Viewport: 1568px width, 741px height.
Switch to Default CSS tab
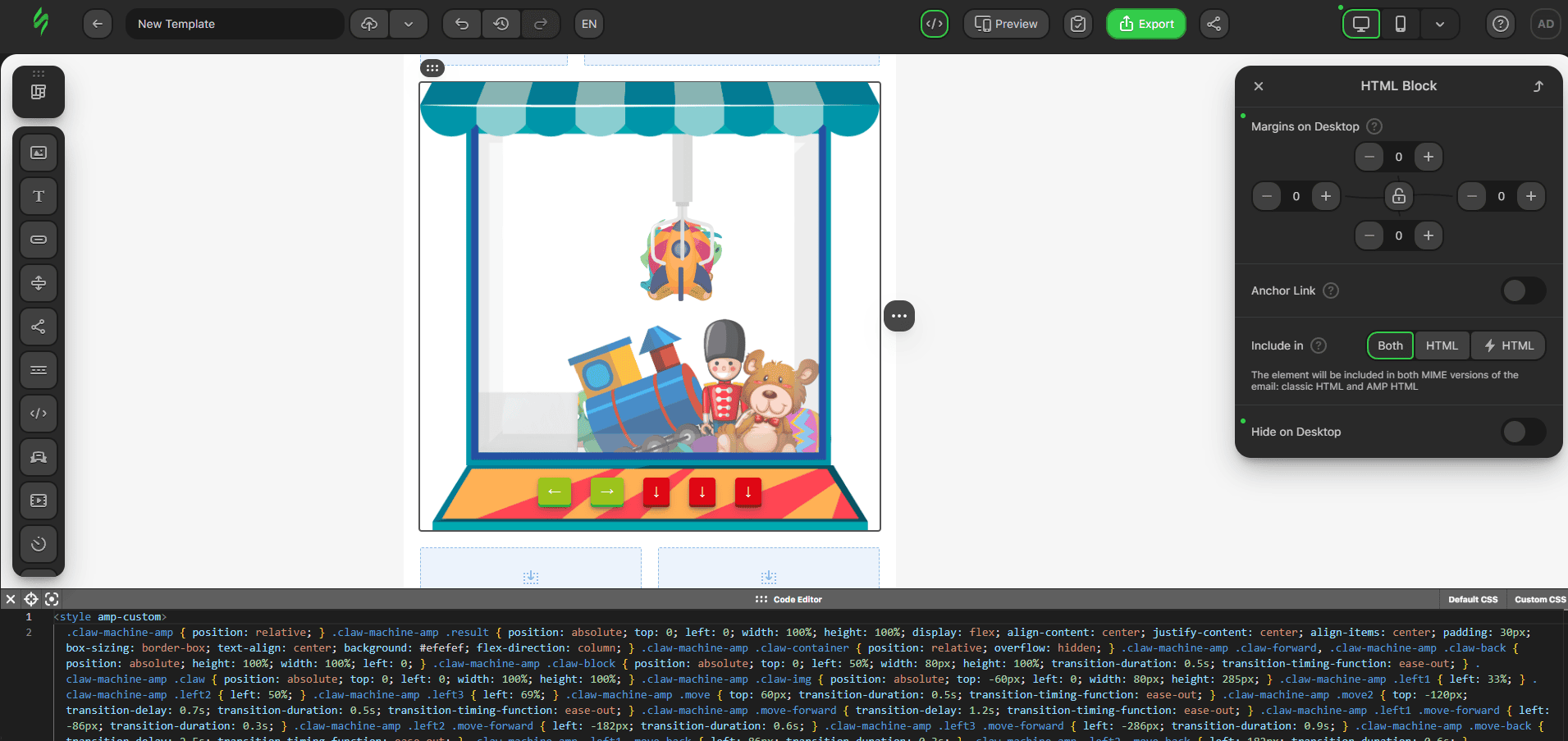[x=1473, y=599]
